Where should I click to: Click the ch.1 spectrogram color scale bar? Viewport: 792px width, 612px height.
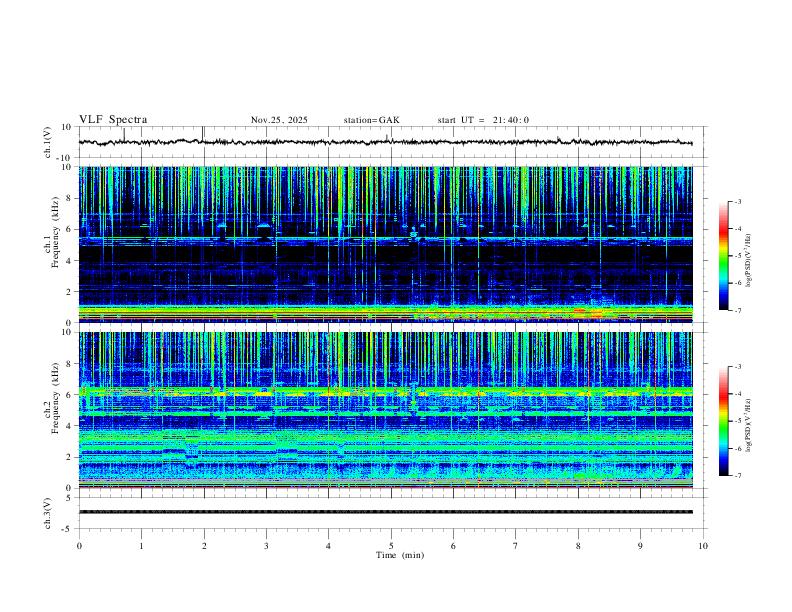point(723,256)
